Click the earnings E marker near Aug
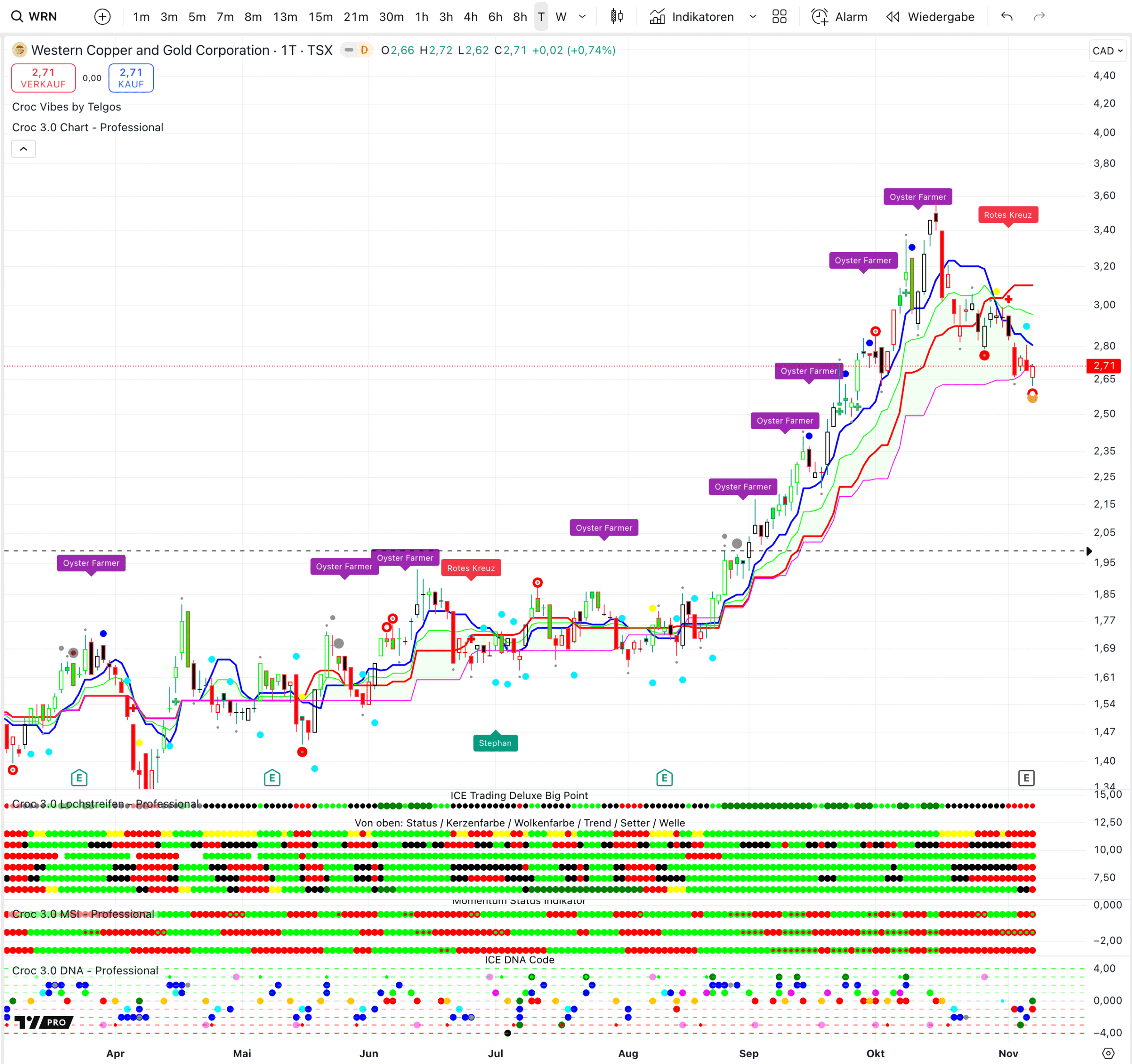 (664, 778)
